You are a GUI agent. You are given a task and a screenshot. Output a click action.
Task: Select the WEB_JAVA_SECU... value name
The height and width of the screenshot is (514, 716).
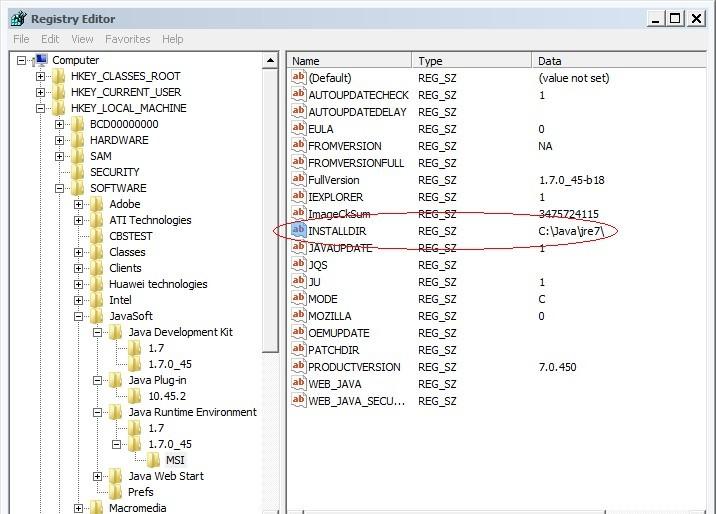tap(357, 401)
